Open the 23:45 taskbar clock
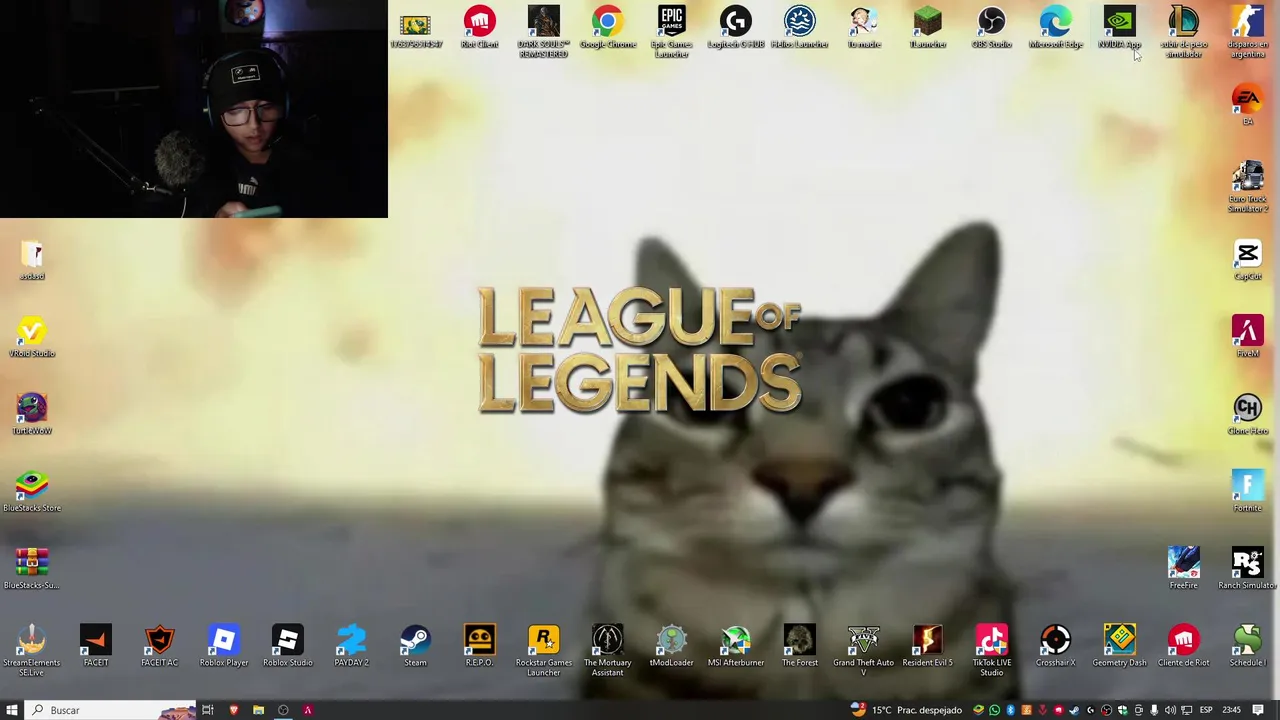1280x720 pixels. (x=1231, y=710)
